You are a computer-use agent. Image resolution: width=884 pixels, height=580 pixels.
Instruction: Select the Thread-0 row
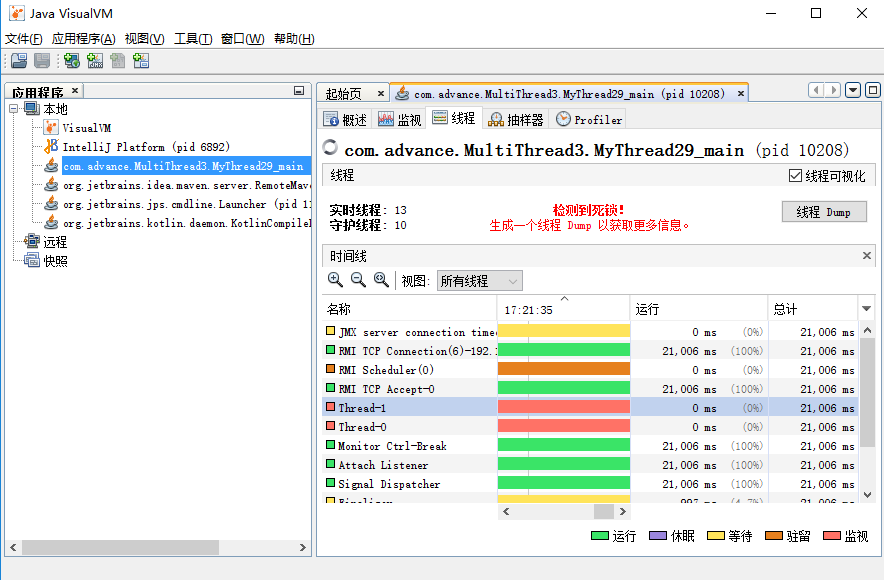[x=590, y=427]
